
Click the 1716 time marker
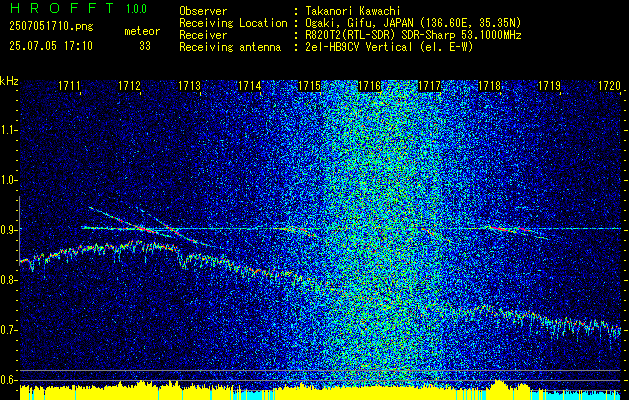[x=369, y=85]
